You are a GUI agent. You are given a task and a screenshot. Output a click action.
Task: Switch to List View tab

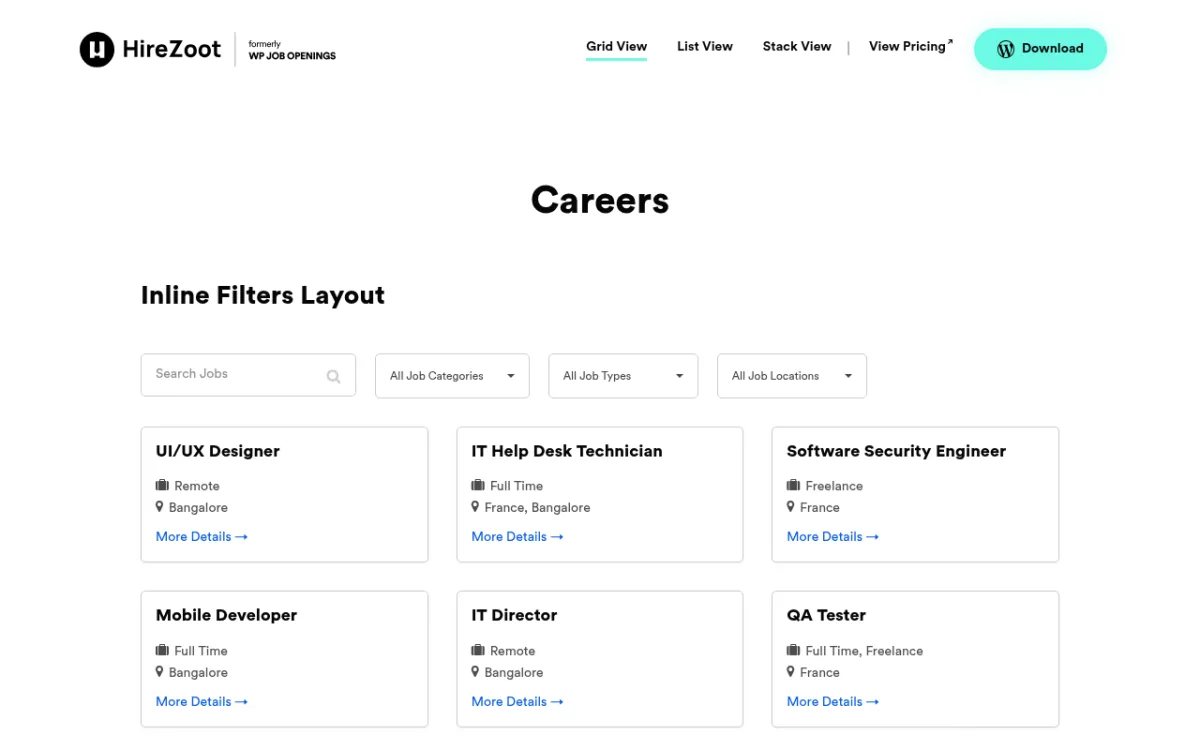coord(705,46)
